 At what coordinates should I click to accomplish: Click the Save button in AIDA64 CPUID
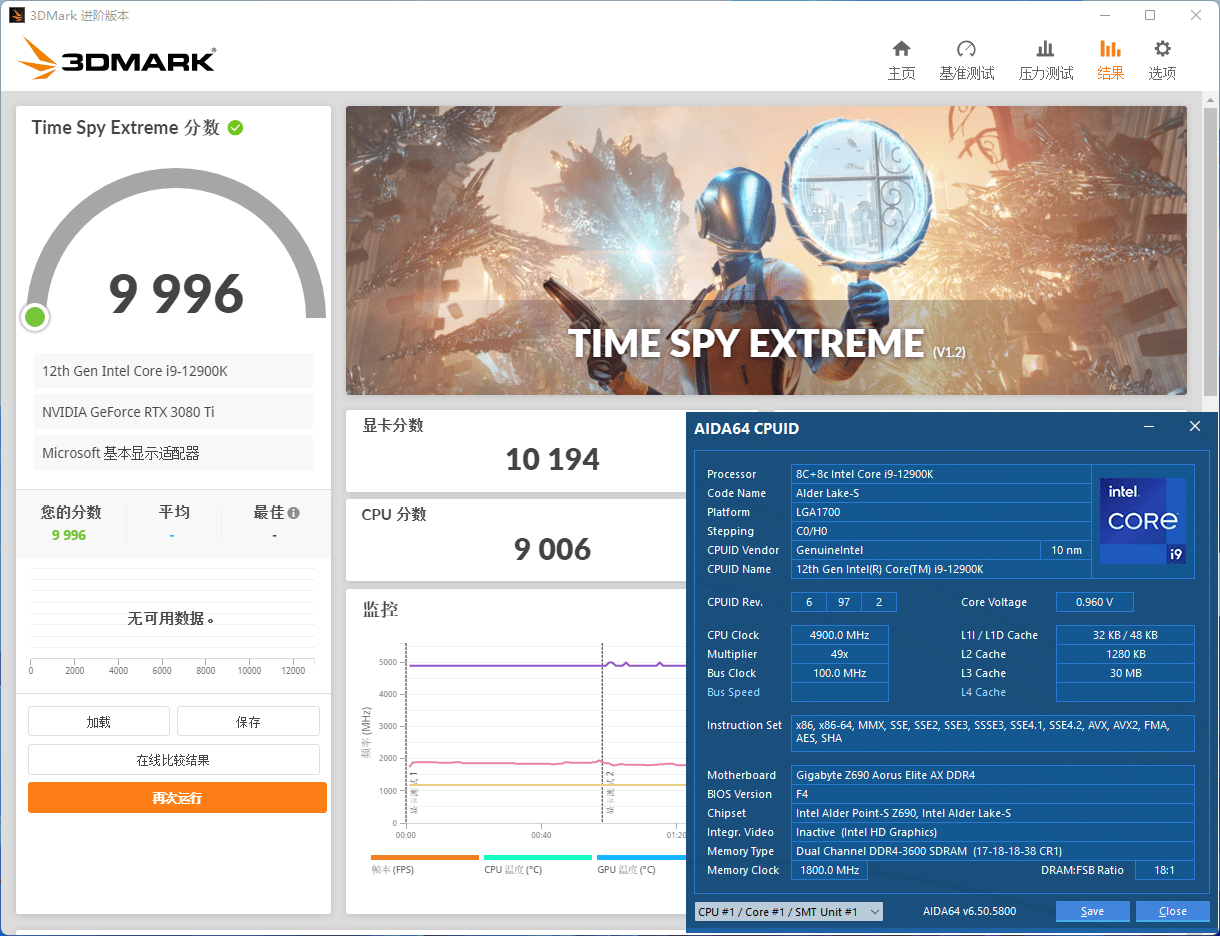click(1093, 911)
